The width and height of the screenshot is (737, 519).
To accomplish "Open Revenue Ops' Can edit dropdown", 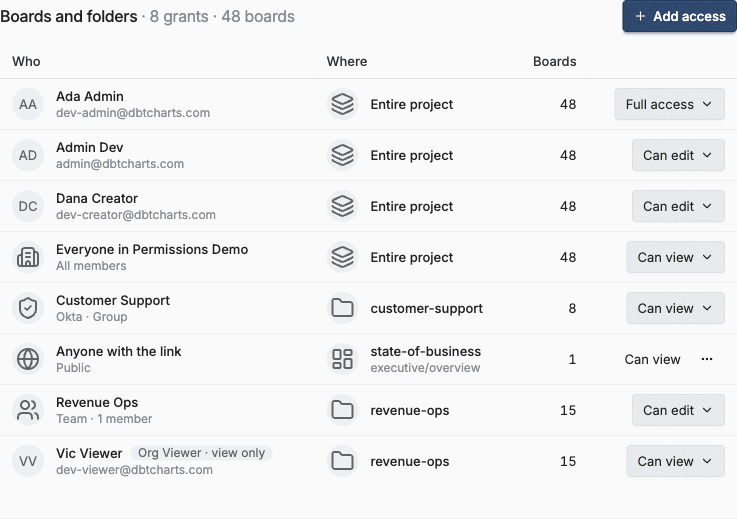I will coord(678,410).
